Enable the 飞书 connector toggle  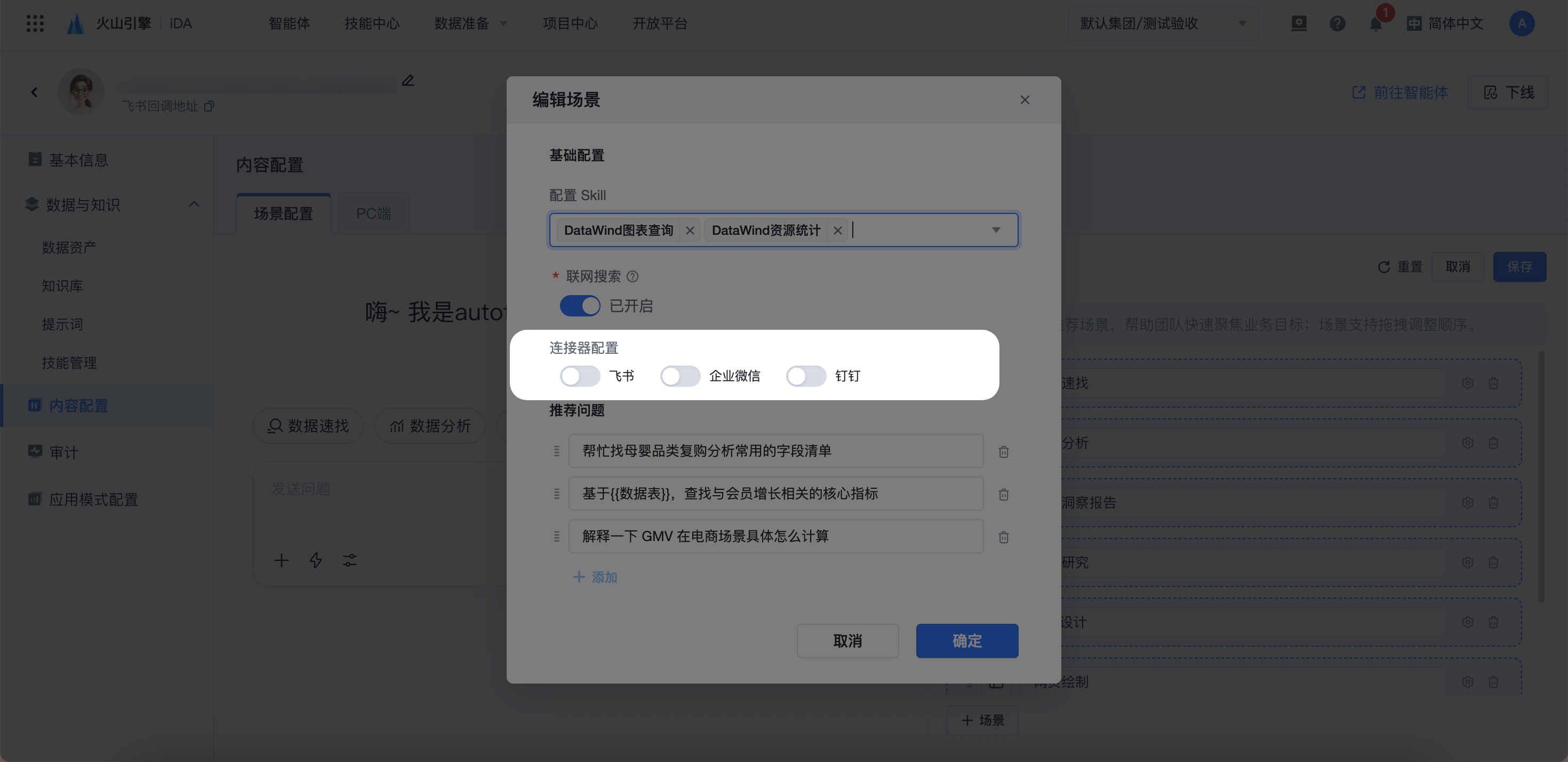click(580, 376)
